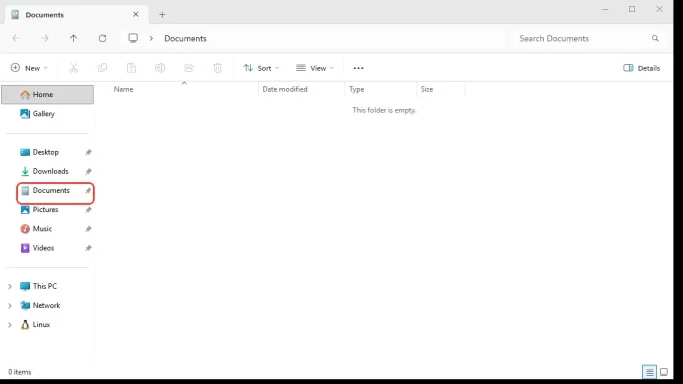The width and height of the screenshot is (683, 384).
Task: Open a new tab with plus button
Action: click(x=162, y=15)
